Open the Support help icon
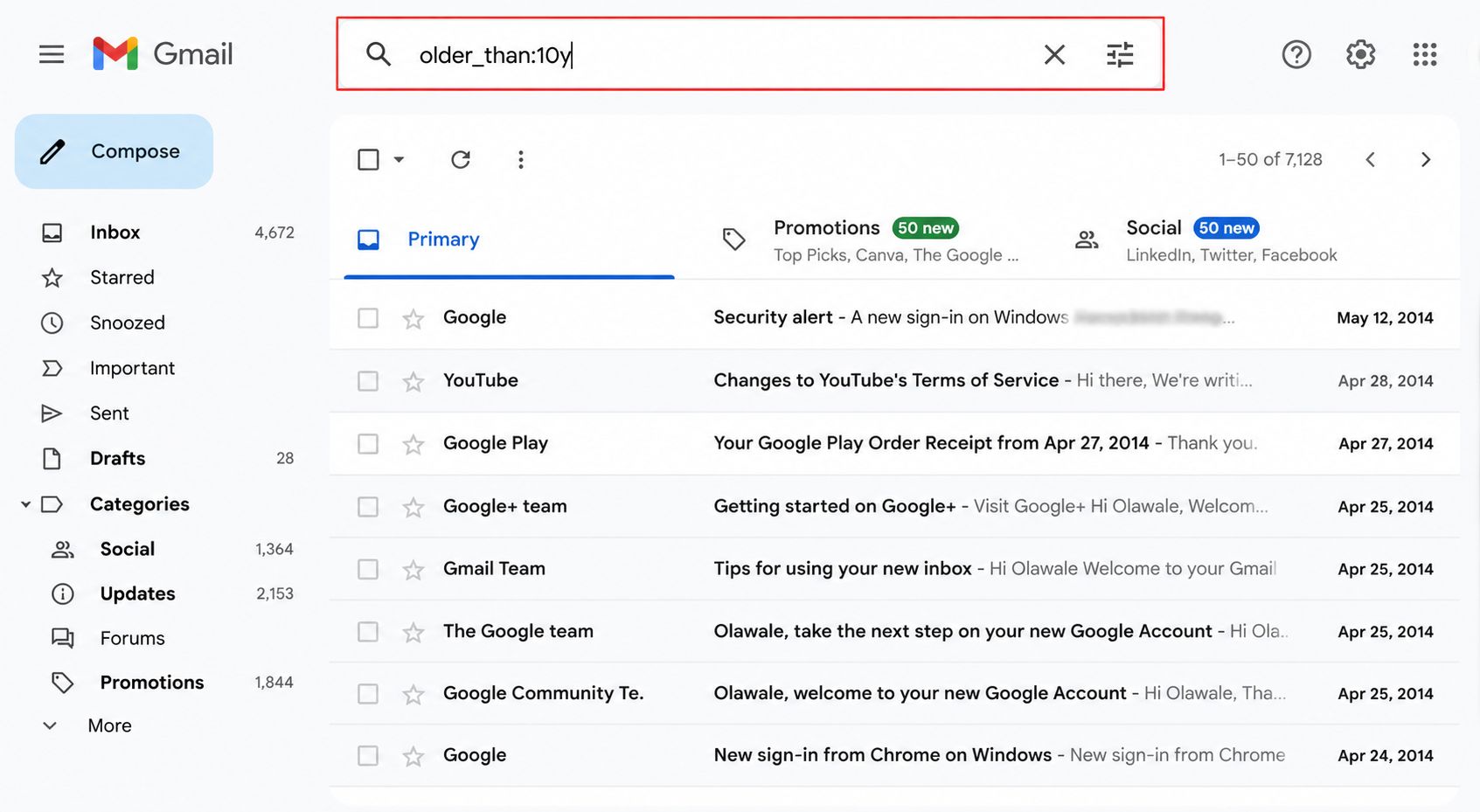The image size is (1480, 812). pos(1296,54)
